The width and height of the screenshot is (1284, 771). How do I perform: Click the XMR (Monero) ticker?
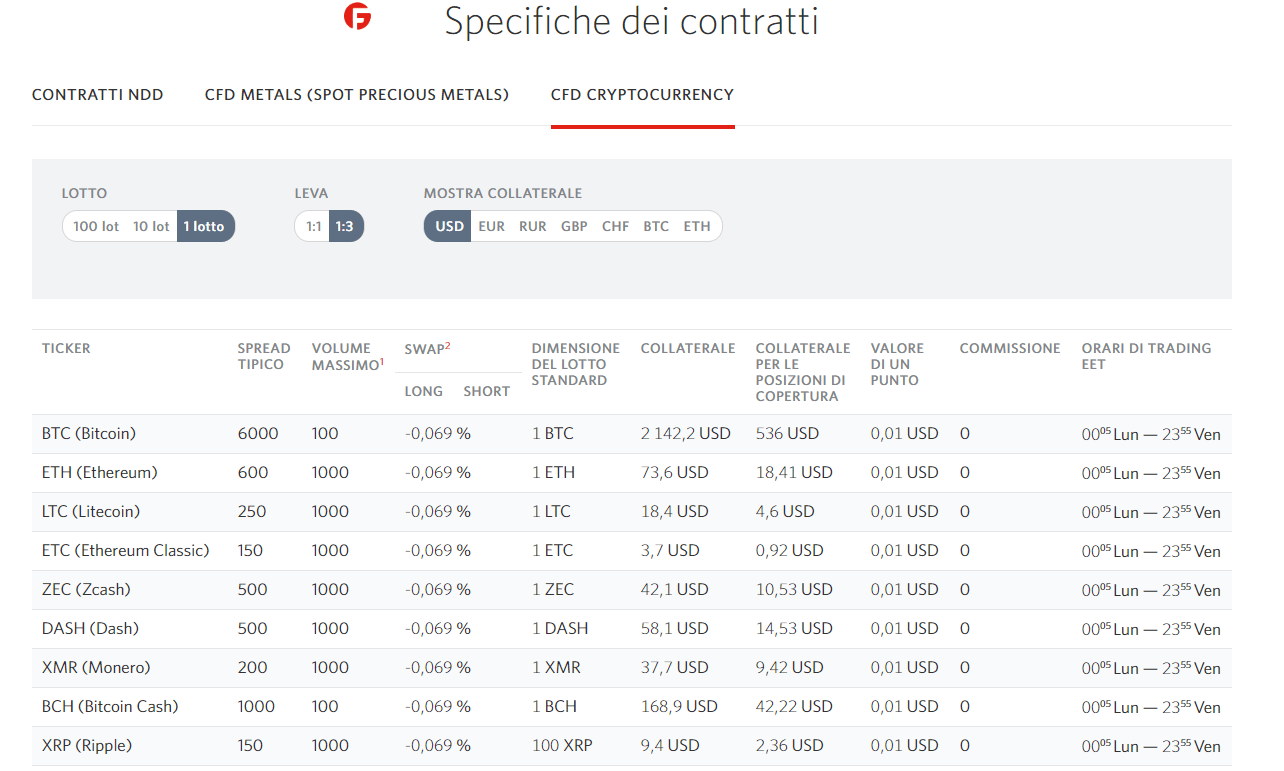pyautogui.click(x=96, y=667)
